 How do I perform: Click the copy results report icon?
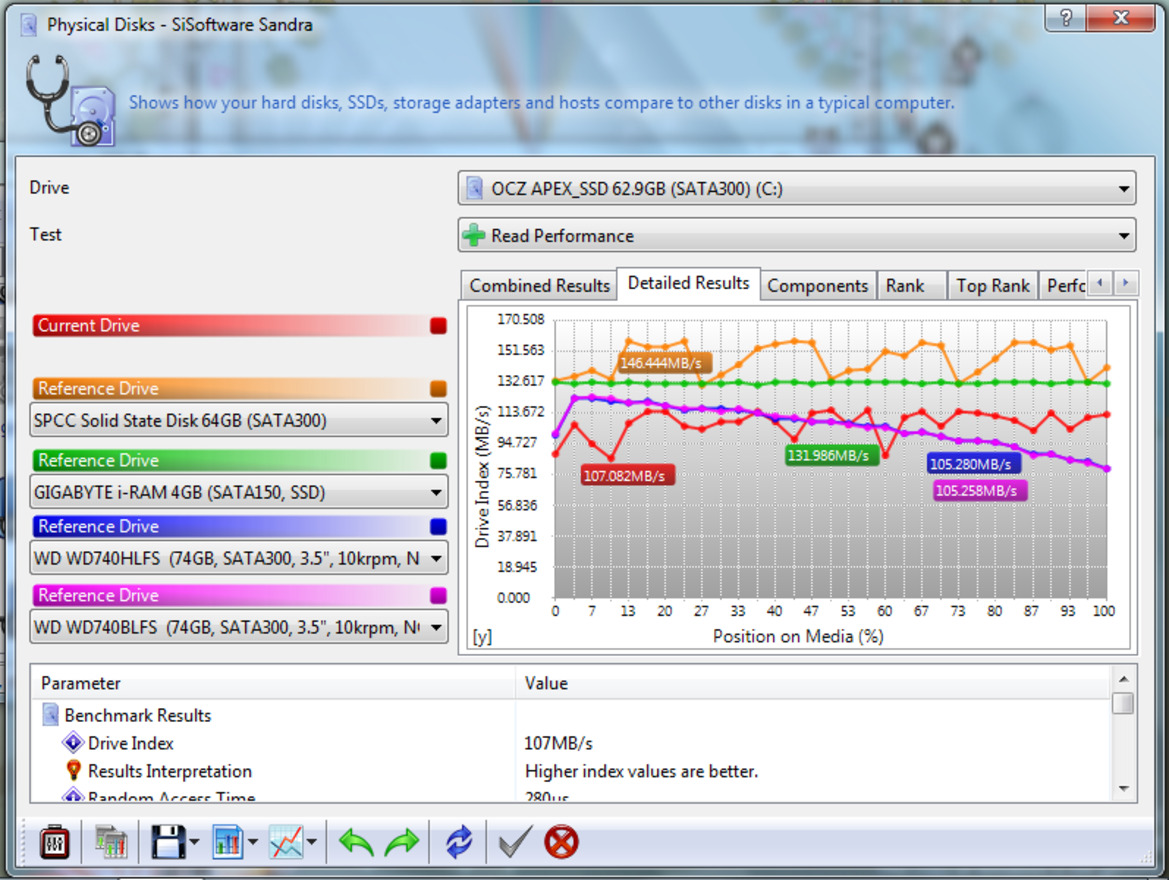112,843
